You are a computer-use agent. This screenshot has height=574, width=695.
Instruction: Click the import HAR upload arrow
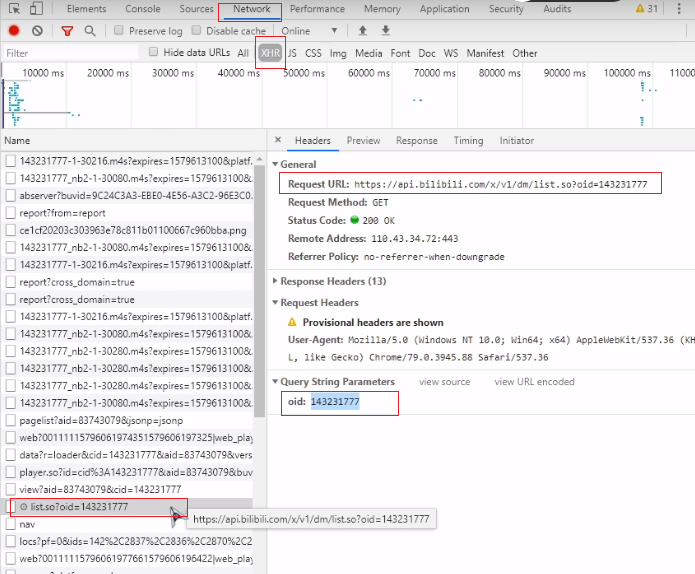pyautogui.click(x=363, y=31)
